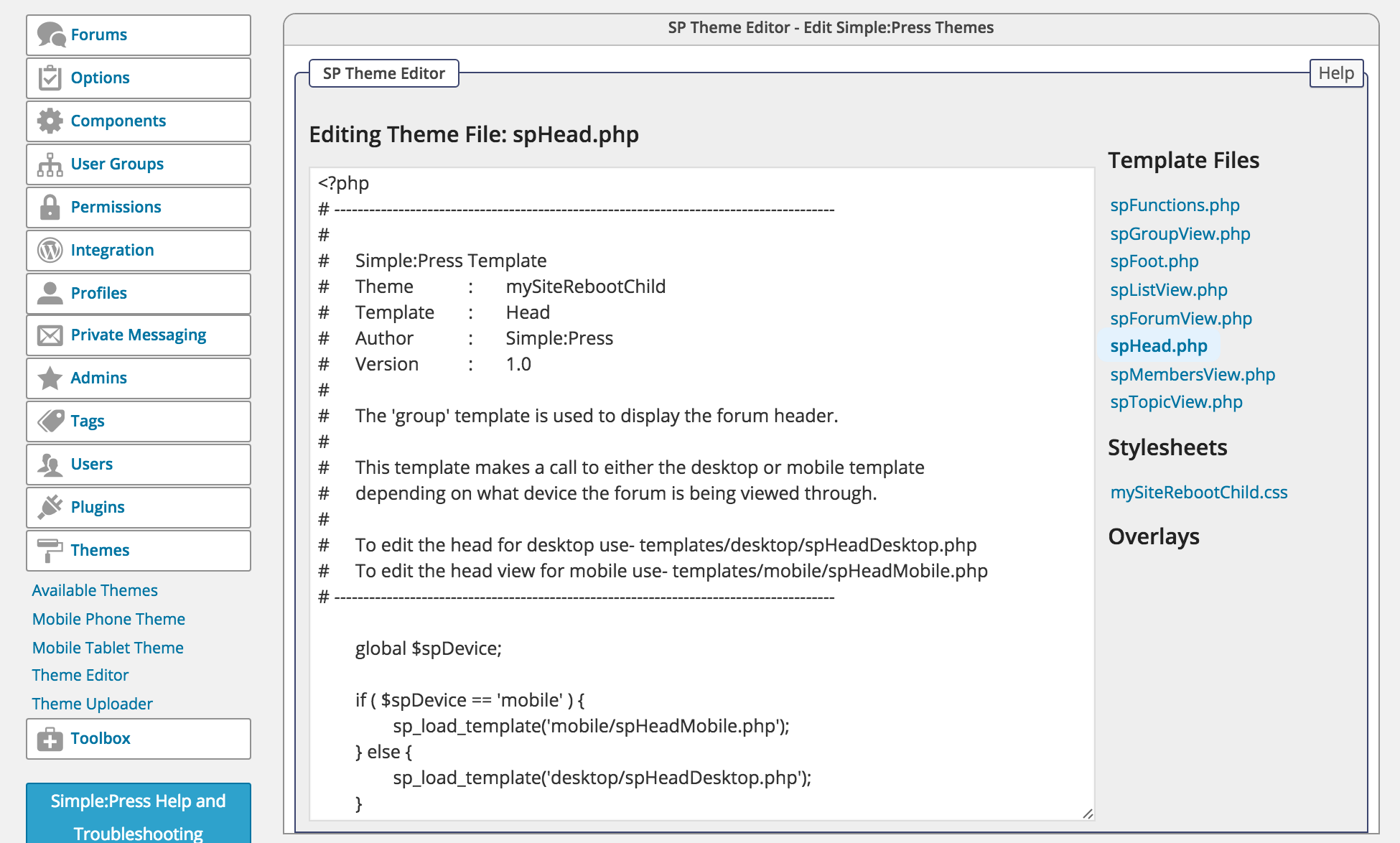Collapse the Themes menu label
This screenshot has width=1400, height=843.
[101, 550]
